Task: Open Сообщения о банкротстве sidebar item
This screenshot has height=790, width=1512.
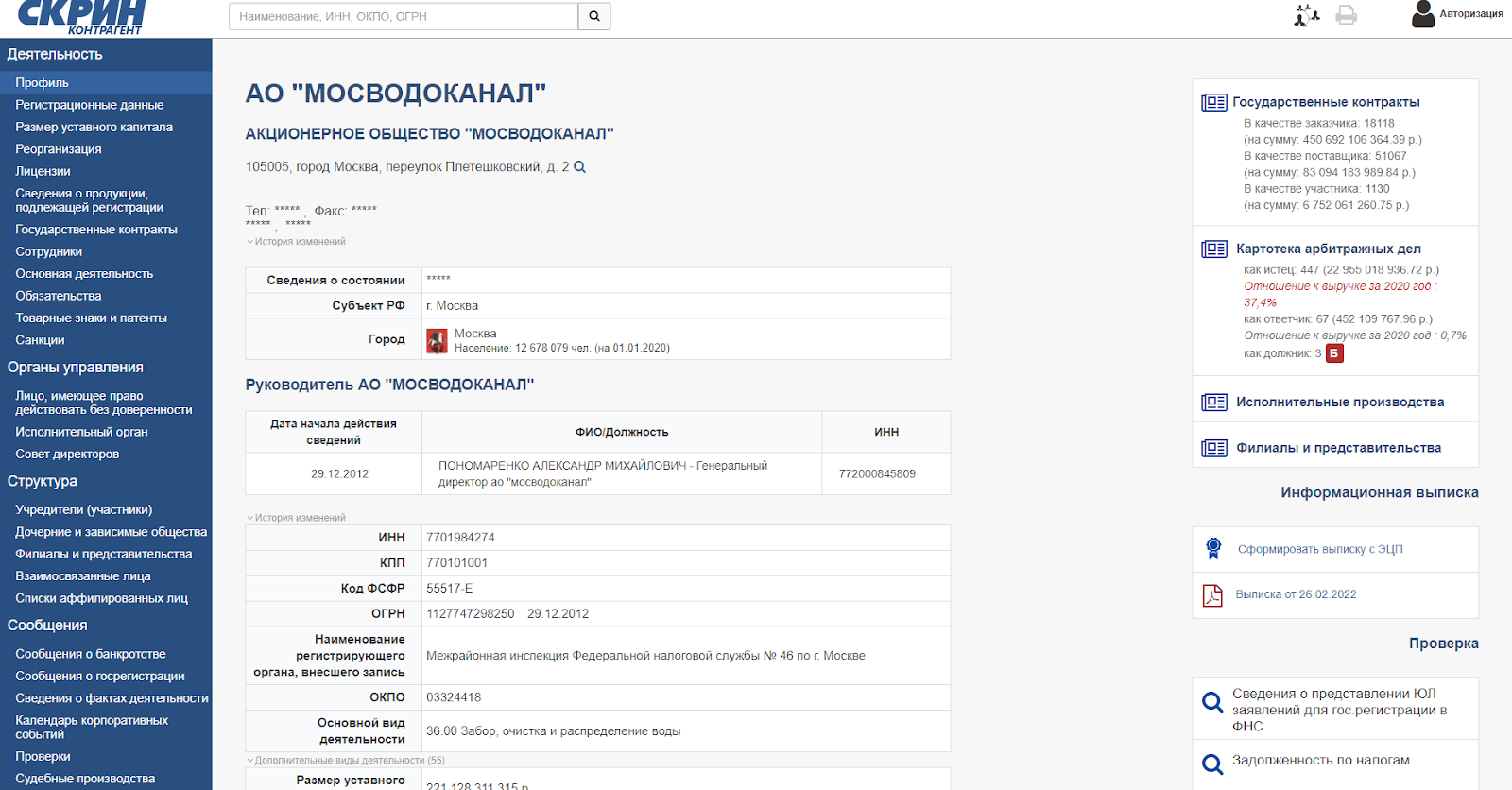Action: pos(90,654)
